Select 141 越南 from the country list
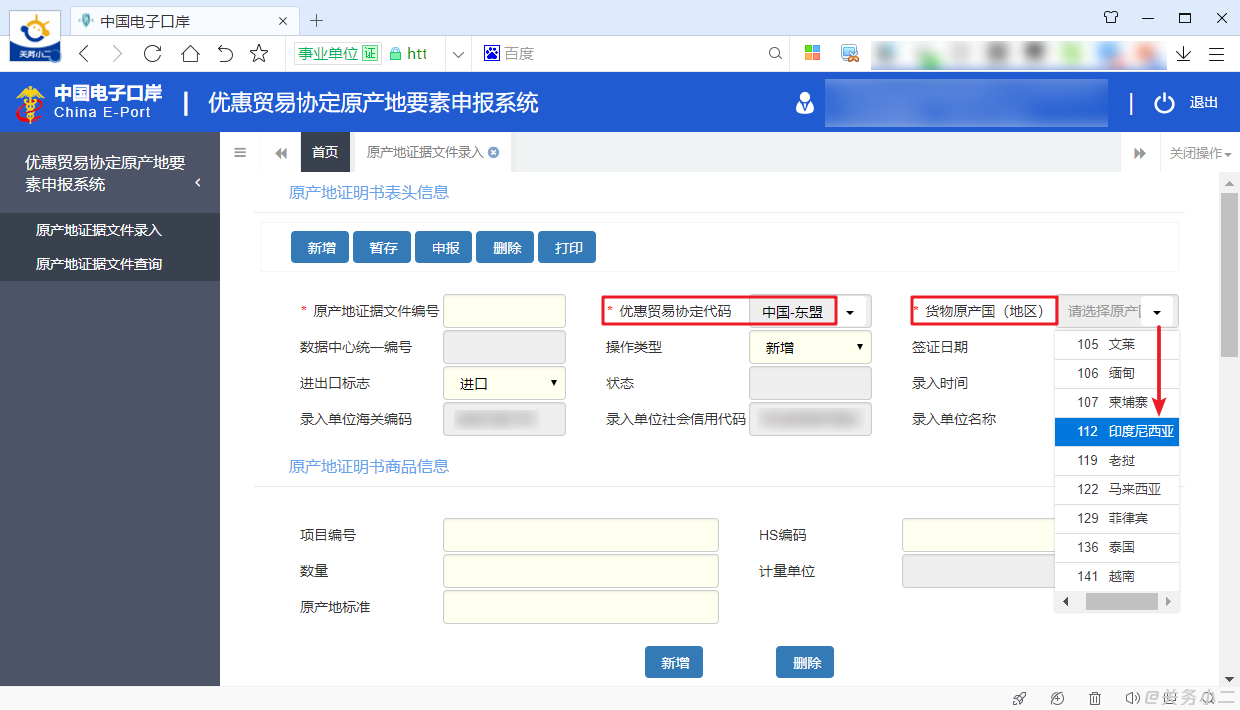The width and height of the screenshot is (1240, 710). (1117, 577)
